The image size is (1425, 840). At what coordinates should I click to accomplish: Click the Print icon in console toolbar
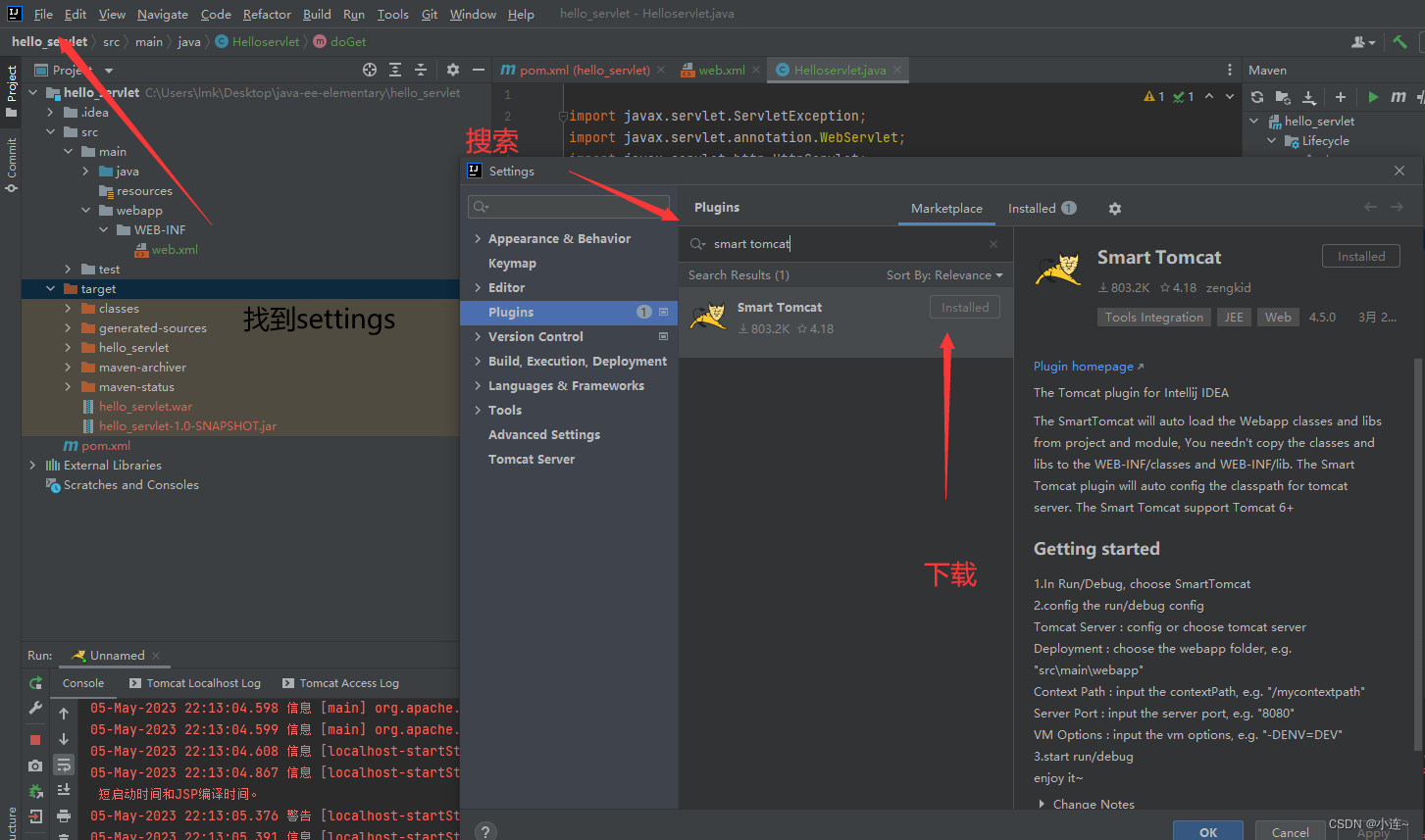pyautogui.click(x=64, y=815)
